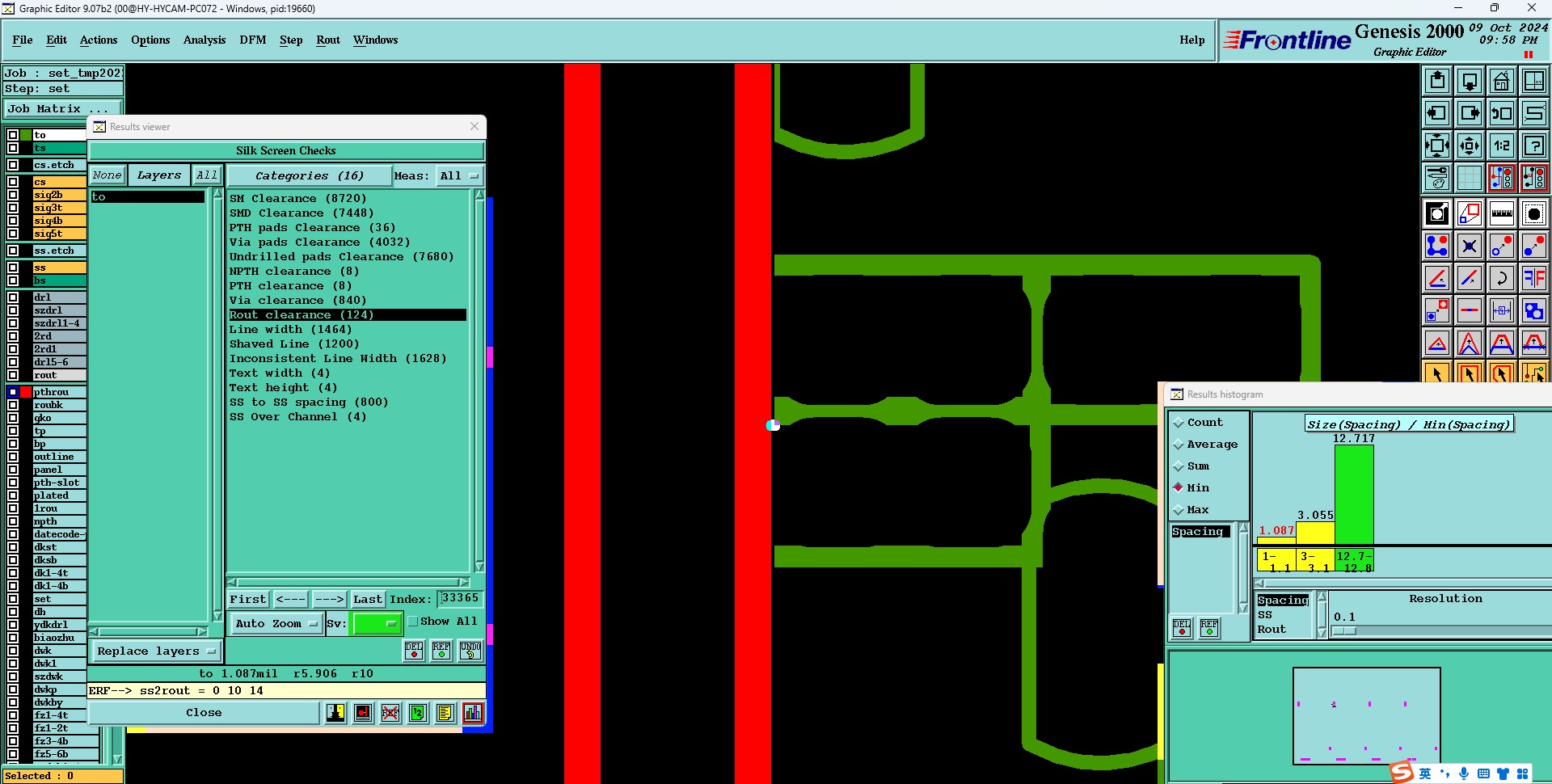Select the Min radio option
The width and height of the screenshot is (1552, 784).
click(1179, 488)
